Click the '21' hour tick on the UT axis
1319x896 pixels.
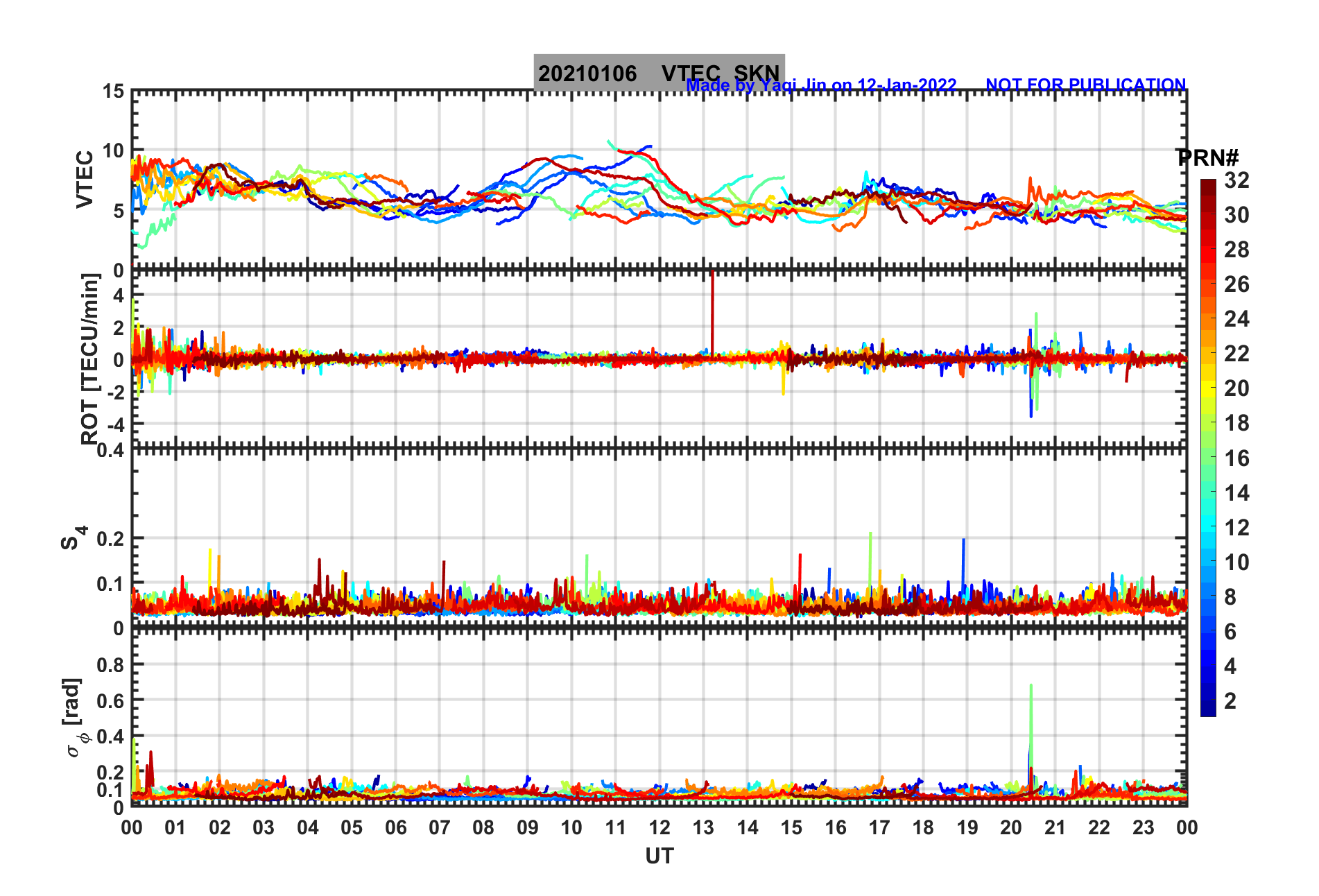[1055, 827]
